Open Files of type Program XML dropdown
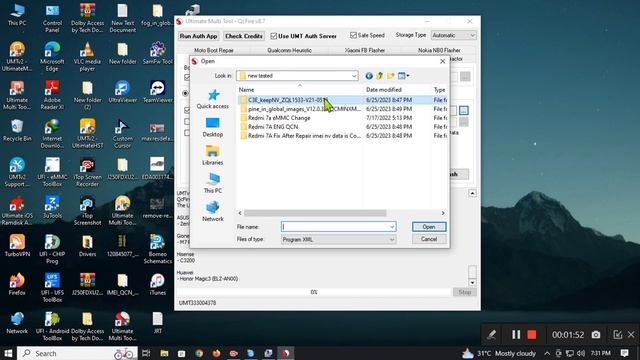Image resolution: width=640 pixels, height=360 pixels. (338, 240)
